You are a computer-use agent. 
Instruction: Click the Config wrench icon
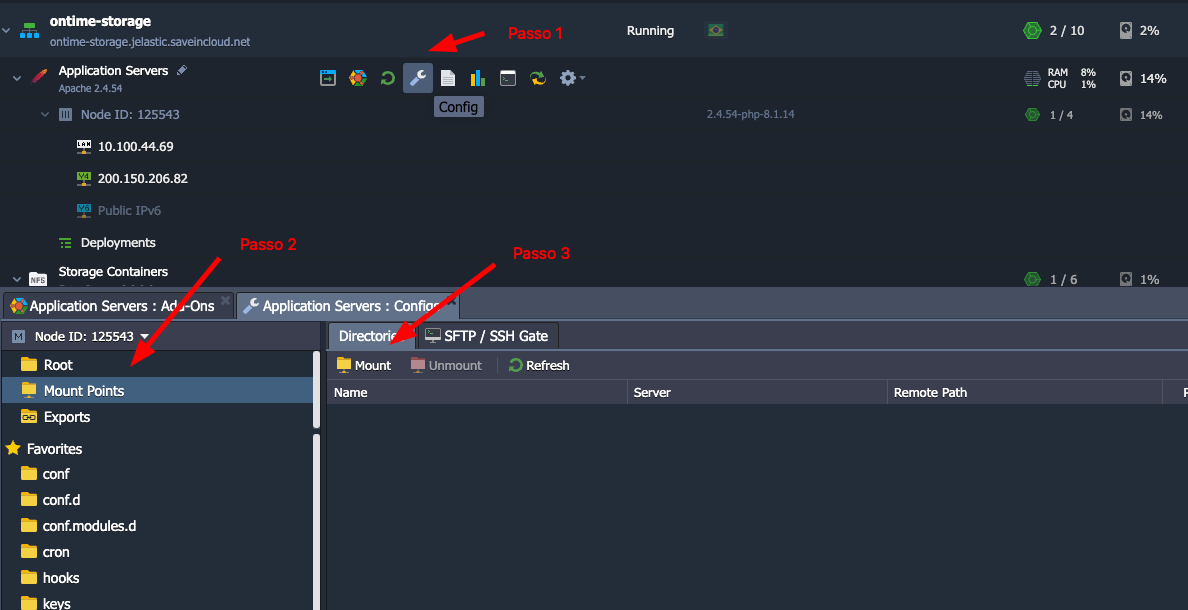coord(418,78)
